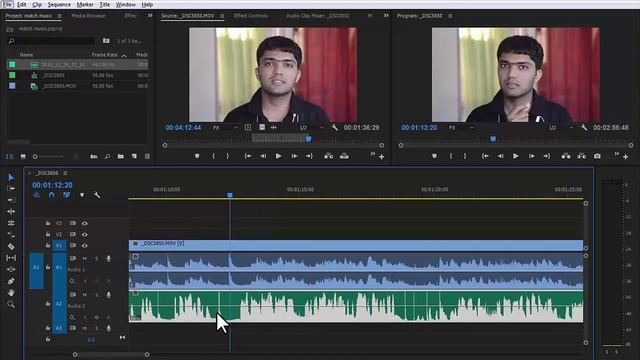
Task: Switch Project panel to icon view
Action: point(23,156)
